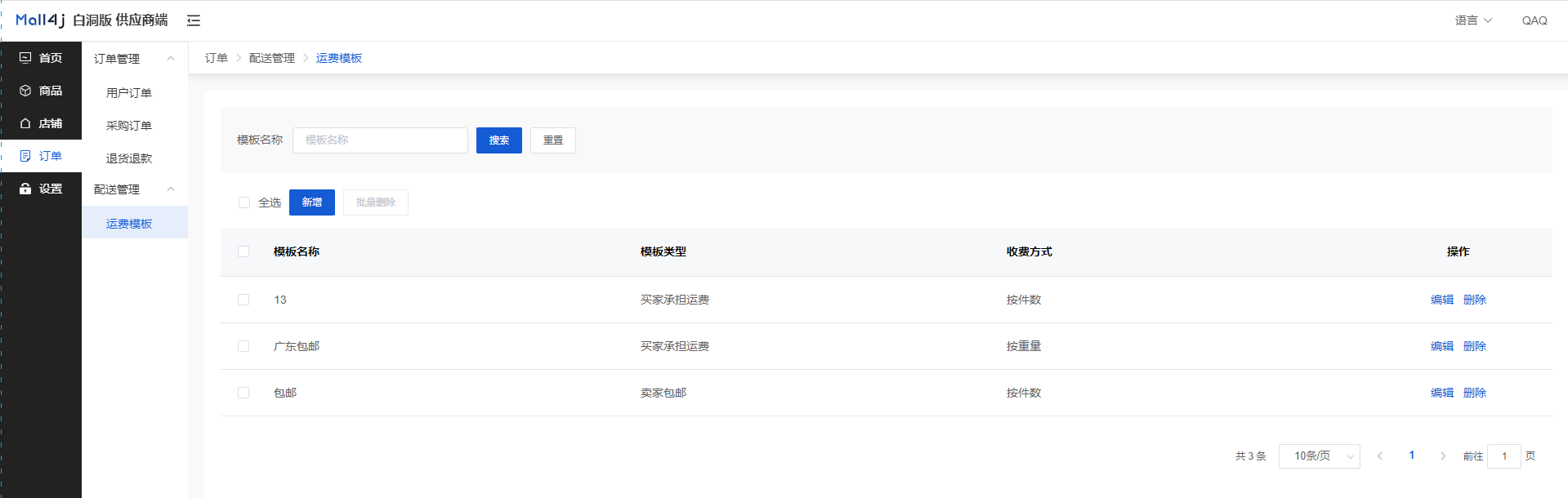Click the 配送管理 breadcrumb
This screenshot has width=1568, height=498.
coord(272,58)
